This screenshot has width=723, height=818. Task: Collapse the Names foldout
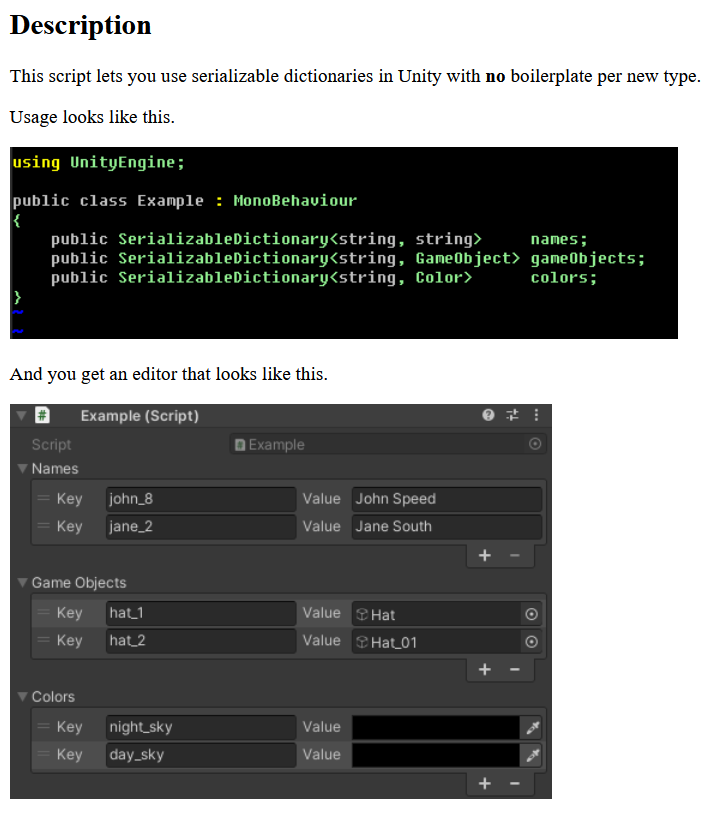click(x=23, y=468)
